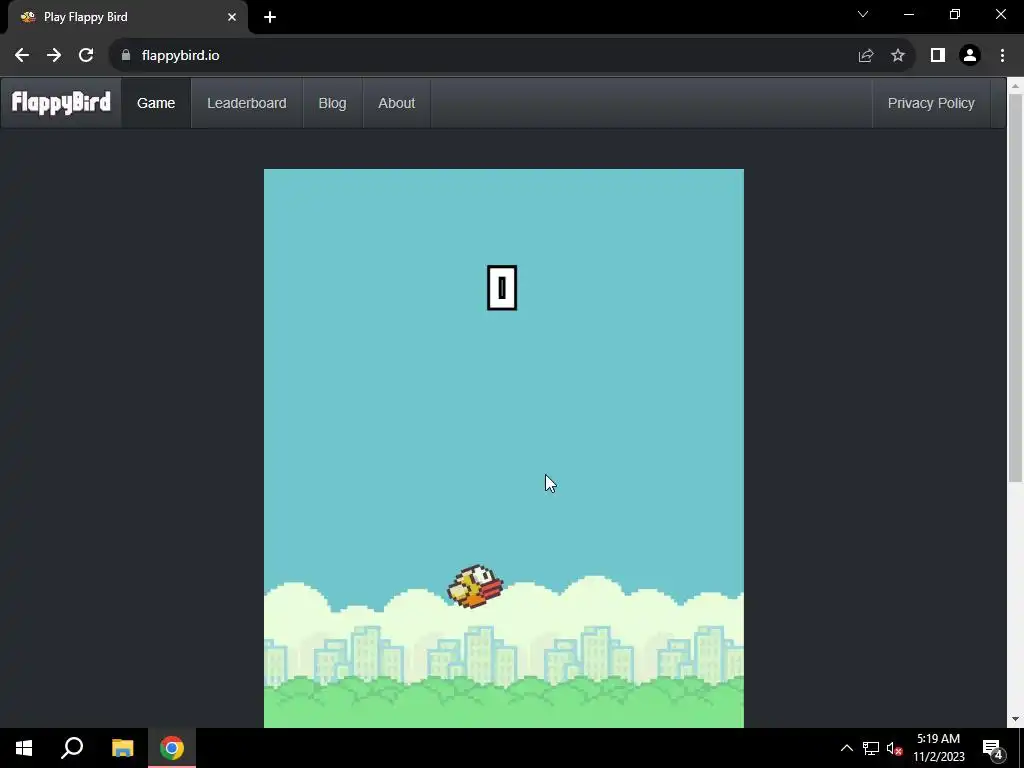1024x768 pixels.
Task: Open the network status tray icon
Action: (871, 748)
